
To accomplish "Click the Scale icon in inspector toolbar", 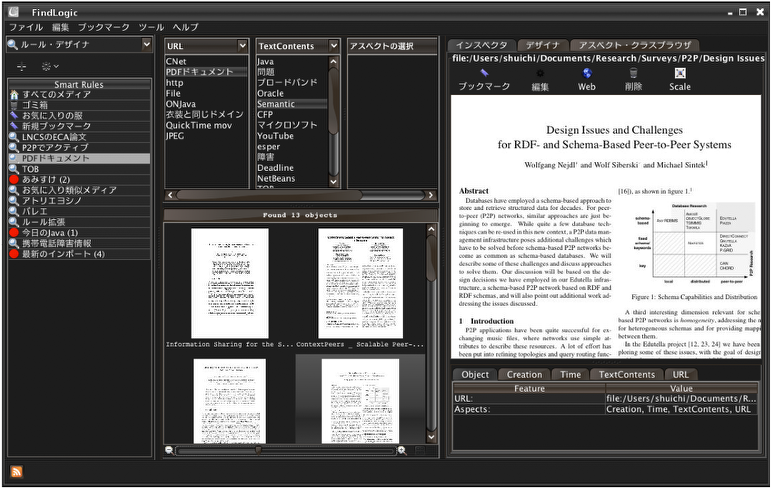I will point(680,73).
